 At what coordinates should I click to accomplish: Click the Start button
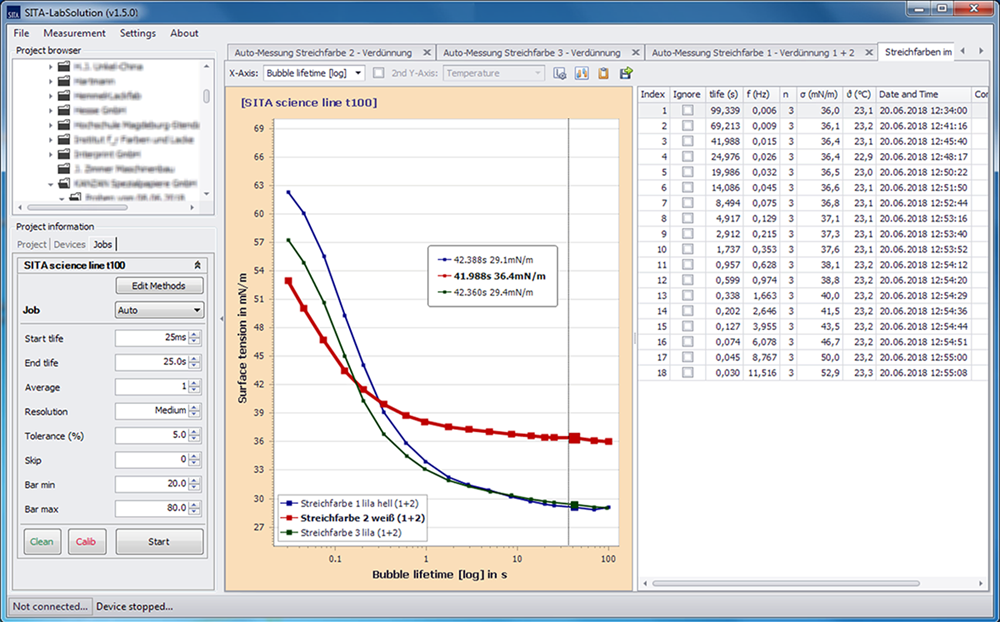pyautogui.click(x=159, y=542)
